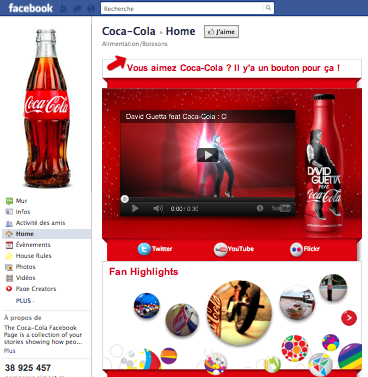
Task: Open notifications globe icon in top bar
Action: [91, 8]
